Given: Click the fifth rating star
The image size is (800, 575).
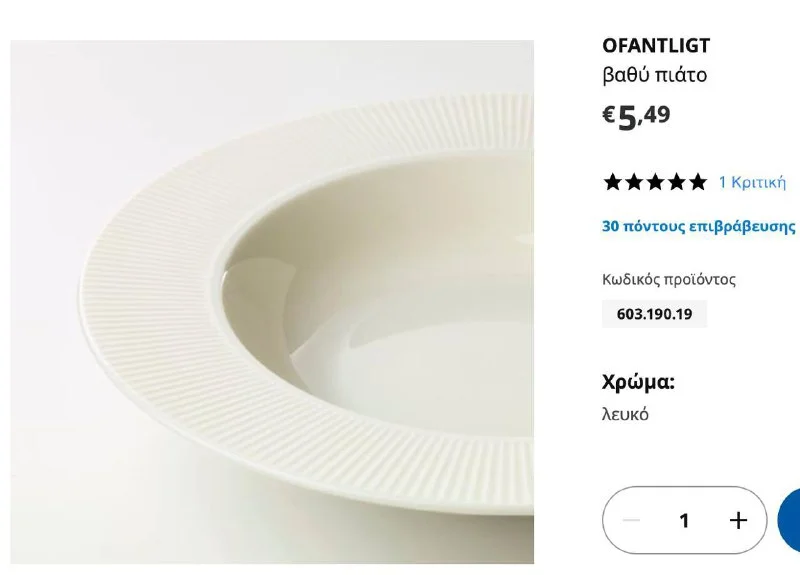Looking at the screenshot, I should pos(698,182).
